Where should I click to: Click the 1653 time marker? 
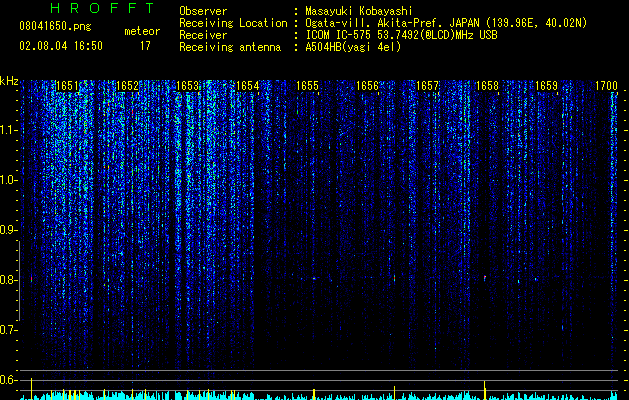187,86
